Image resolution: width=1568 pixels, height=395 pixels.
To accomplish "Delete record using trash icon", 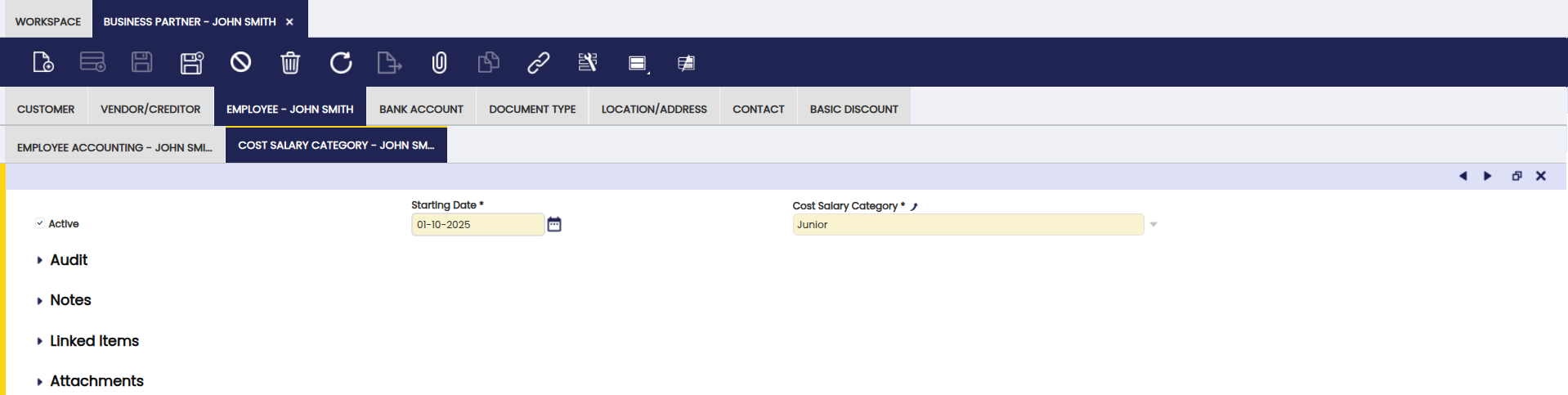I will point(290,62).
